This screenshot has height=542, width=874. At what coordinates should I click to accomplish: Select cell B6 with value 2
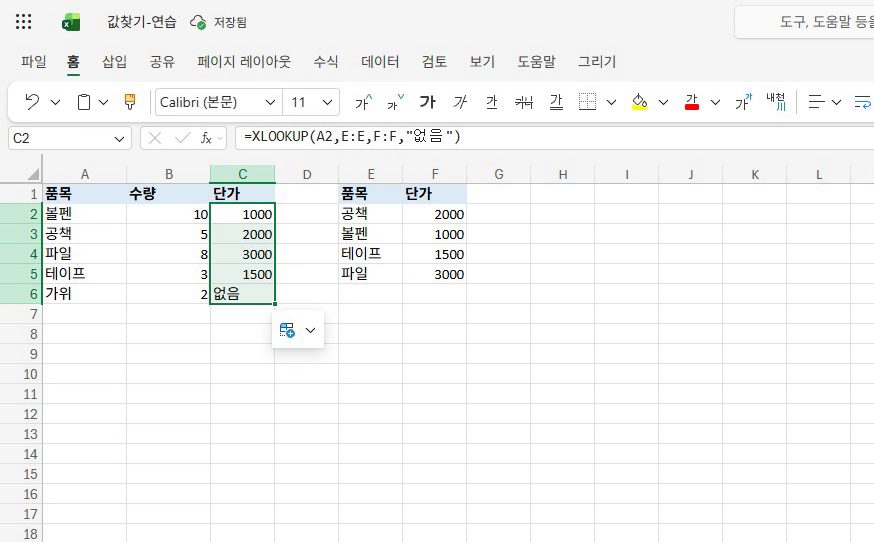click(x=168, y=294)
